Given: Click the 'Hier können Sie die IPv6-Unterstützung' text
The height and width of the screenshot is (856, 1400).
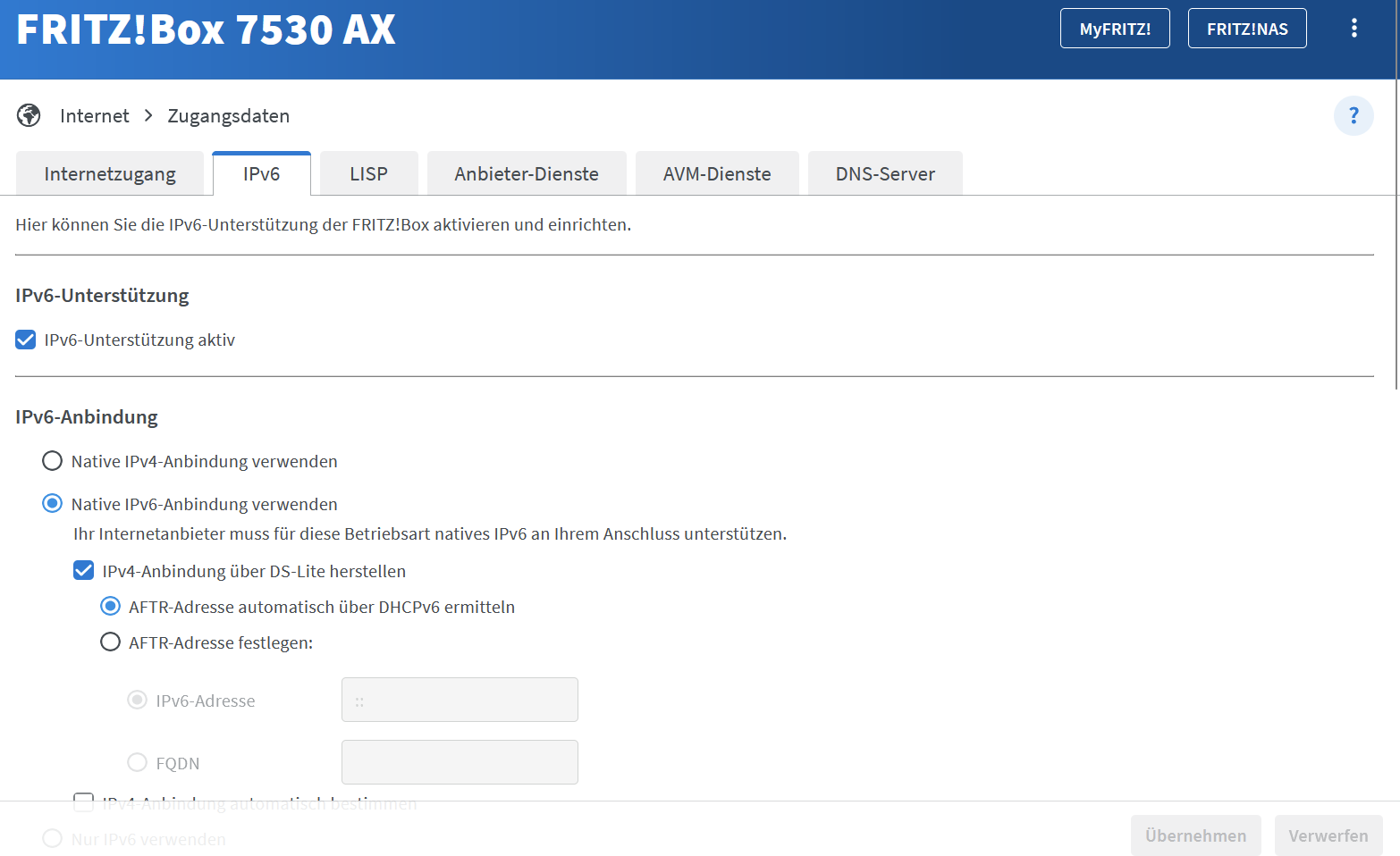Looking at the screenshot, I should click(x=324, y=225).
